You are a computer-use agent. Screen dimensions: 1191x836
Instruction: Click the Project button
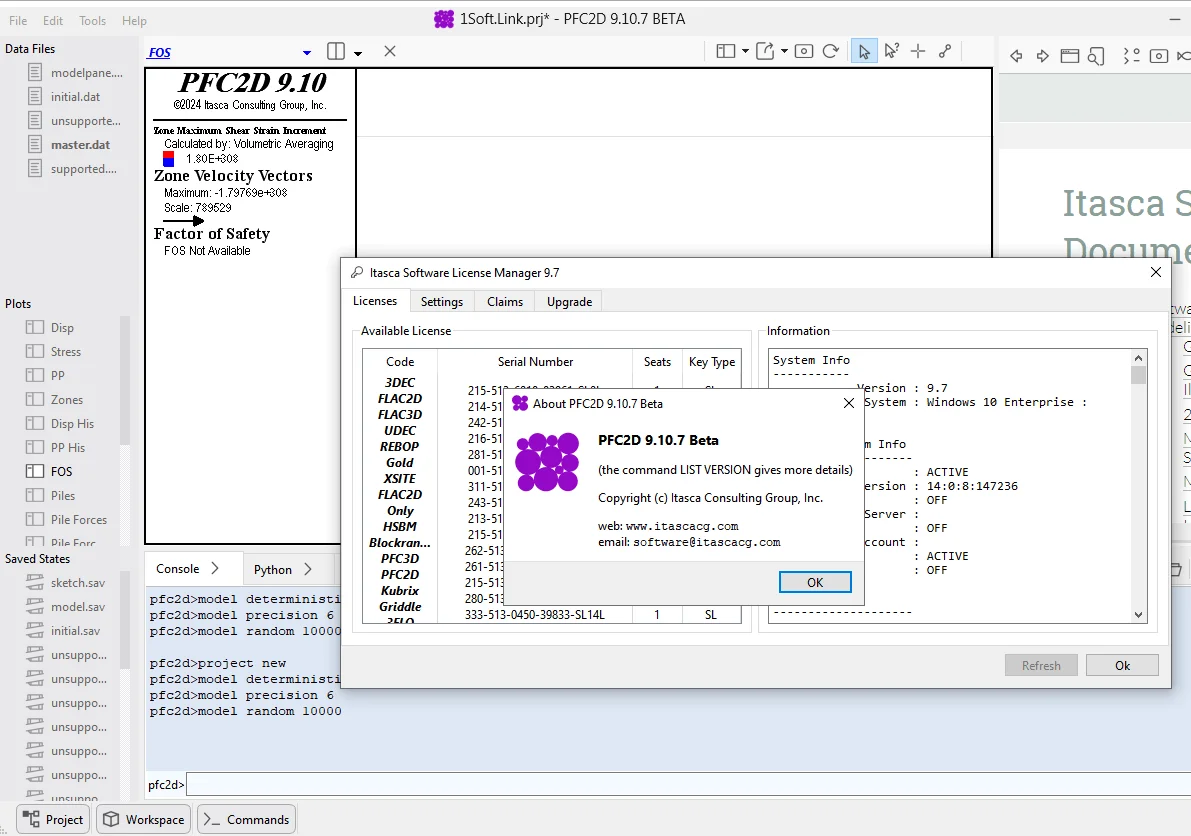53,819
